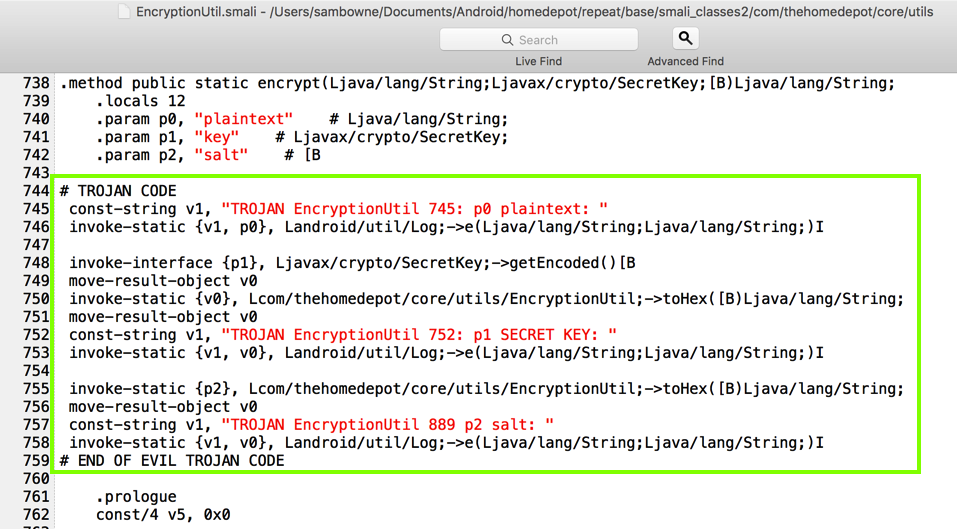Click the Log;->e call on line 746
Viewport: 957px width, 529px height.
tap(446, 227)
